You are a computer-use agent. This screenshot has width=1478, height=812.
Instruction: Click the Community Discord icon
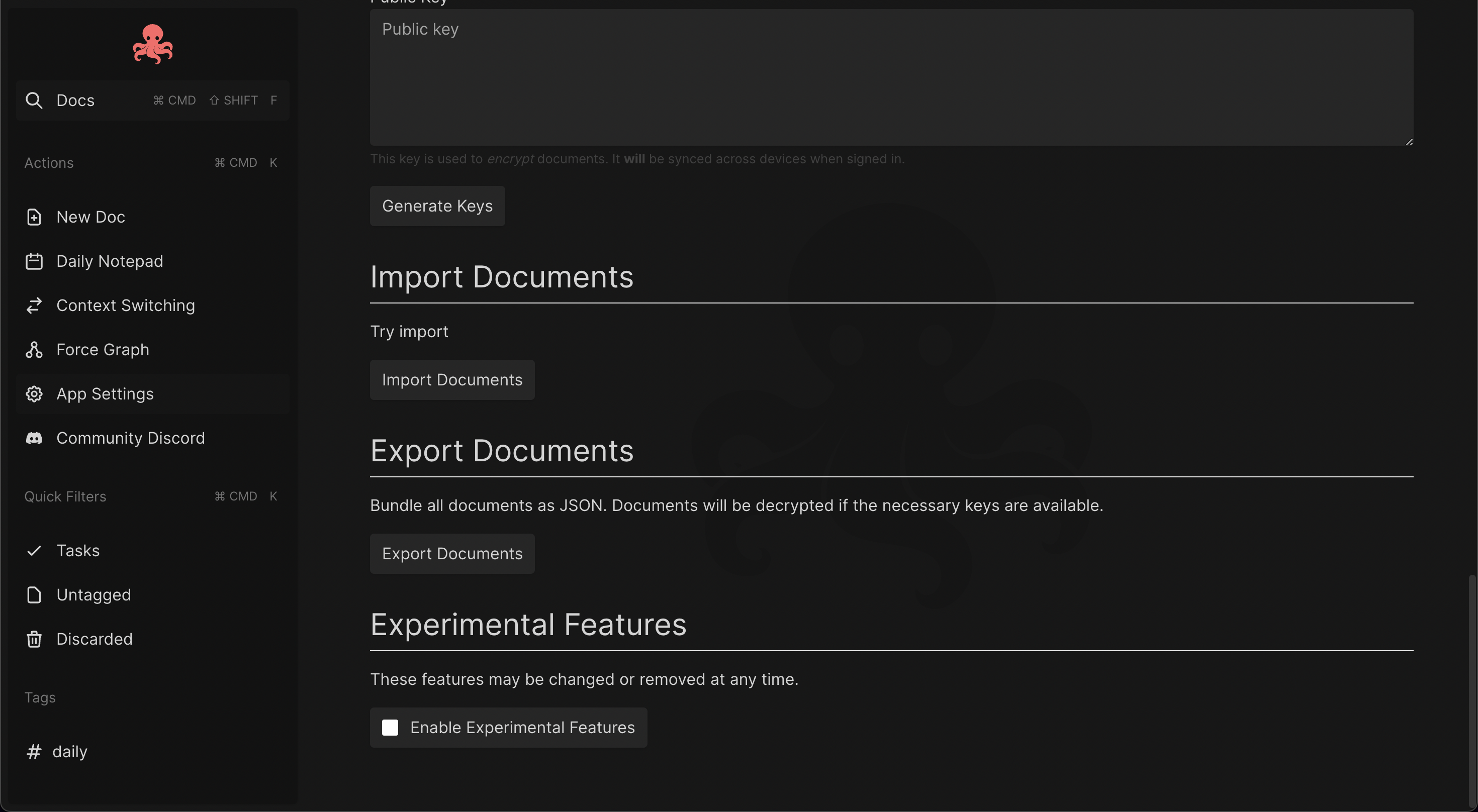click(x=34, y=438)
